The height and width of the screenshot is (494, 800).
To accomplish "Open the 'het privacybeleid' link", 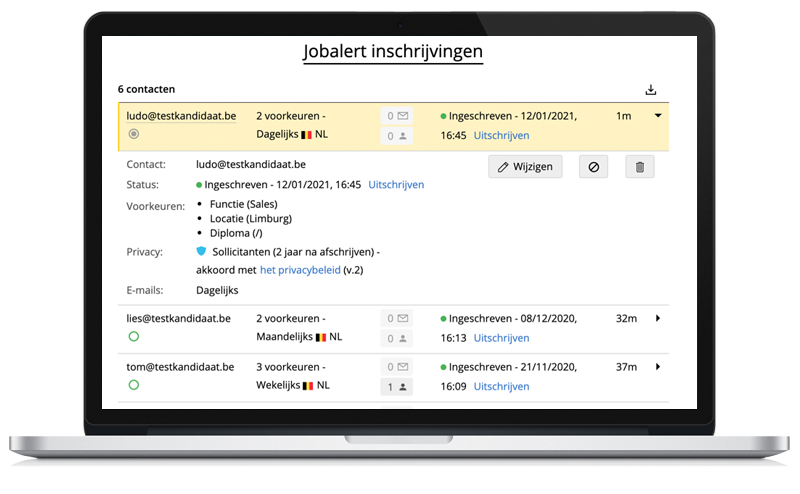I will 299,270.
